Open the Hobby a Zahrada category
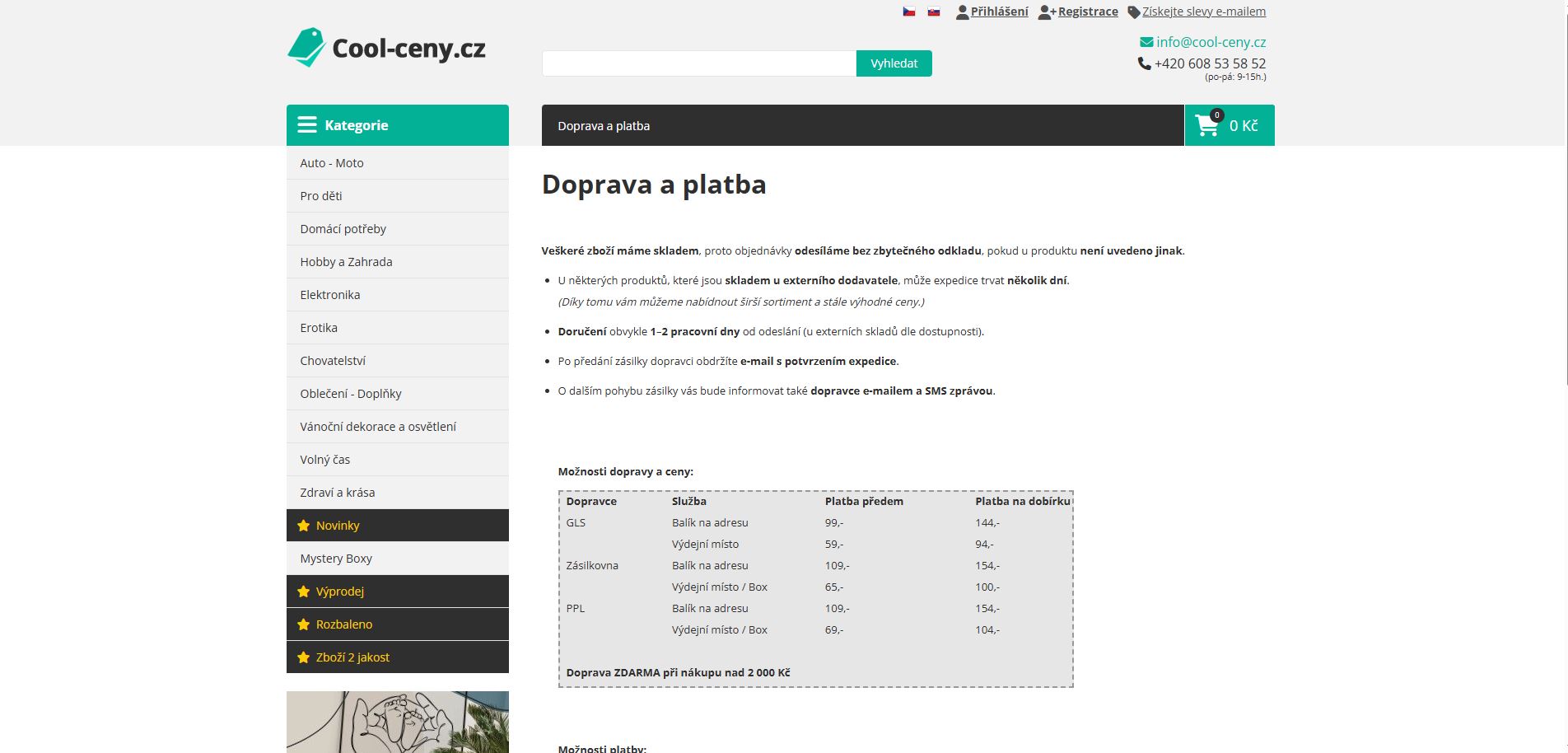The image size is (1568, 753). tap(398, 262)
